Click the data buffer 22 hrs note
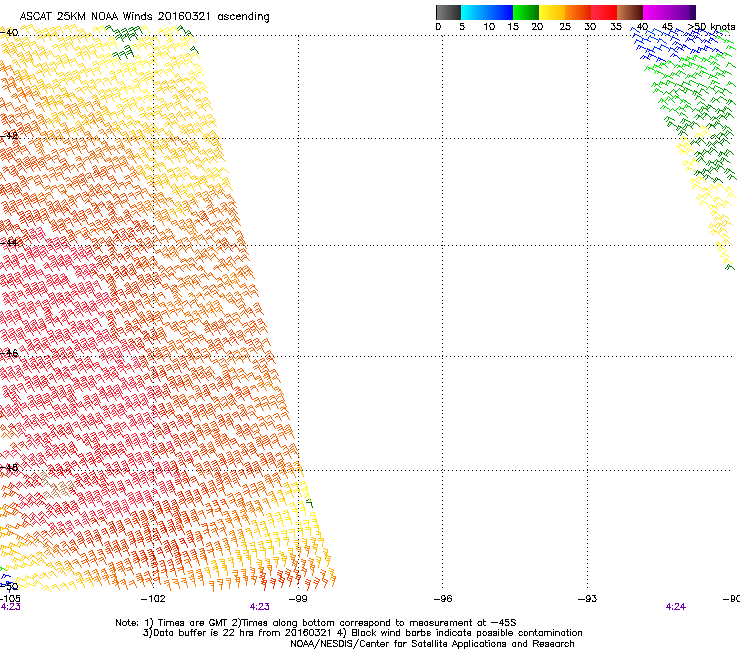 362,633
